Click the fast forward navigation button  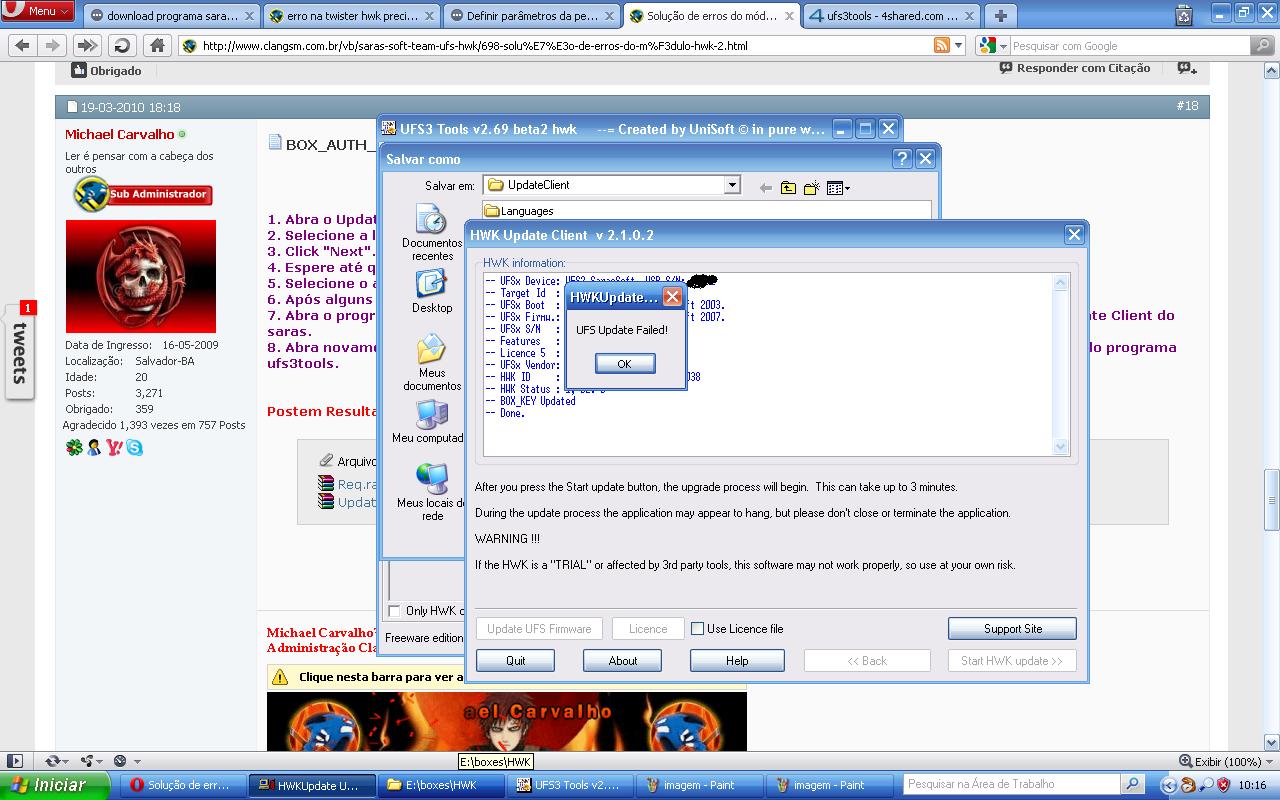[87, 46]
